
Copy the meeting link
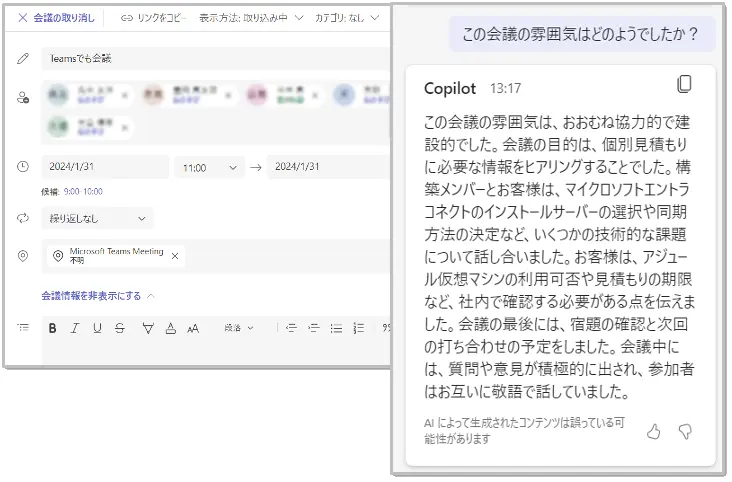153,18
